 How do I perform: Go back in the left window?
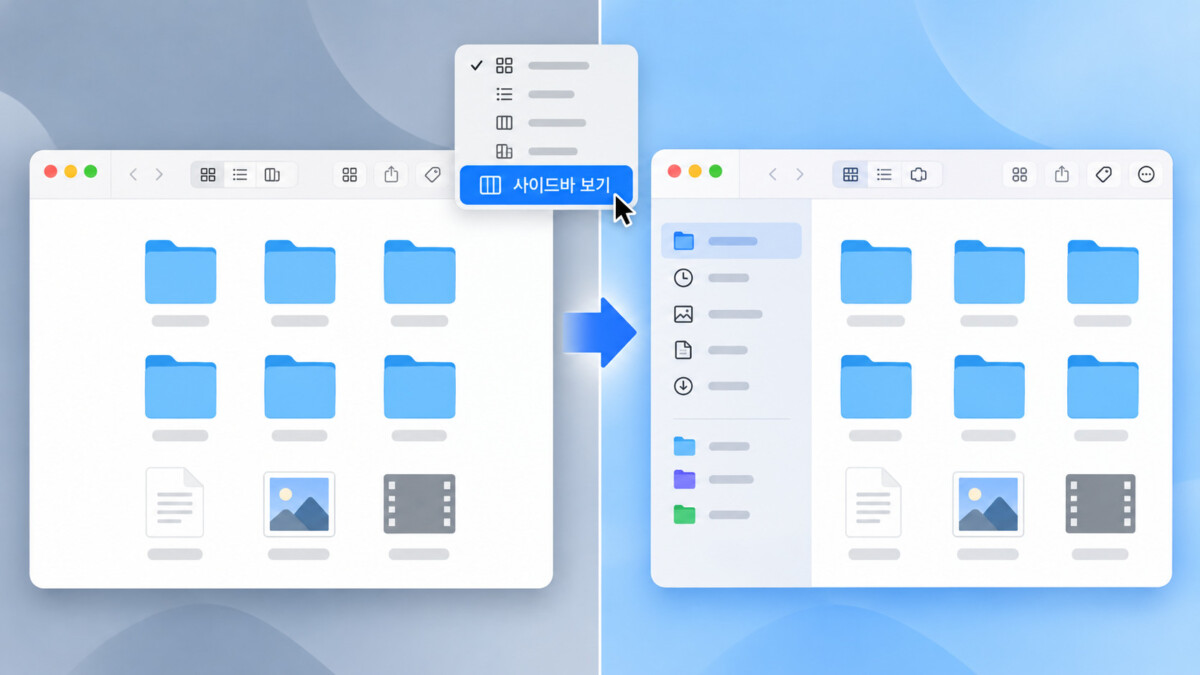pyautogui.click(x=133, y=175)
